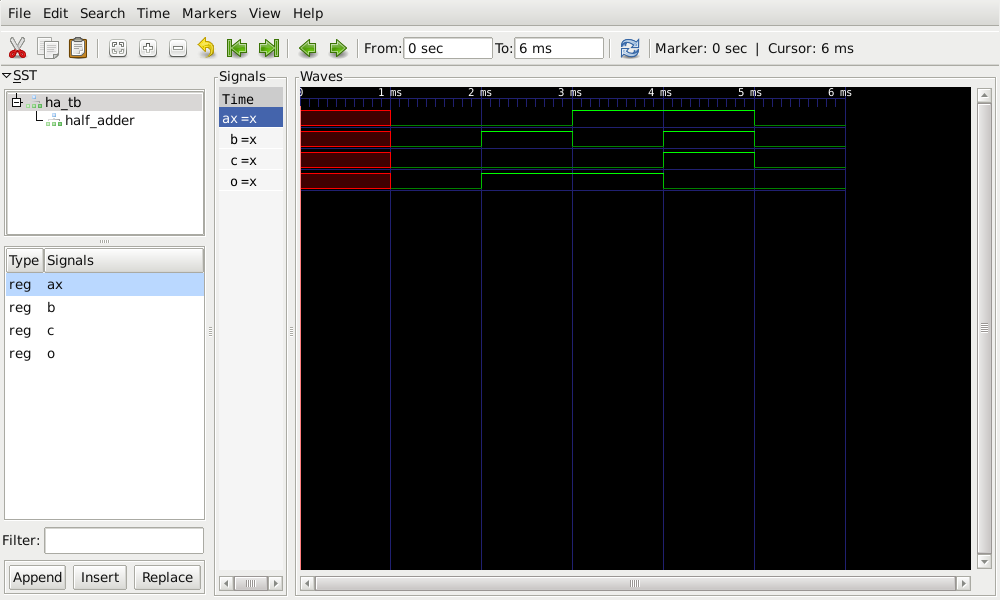Image resolution: width=1000 pixels, height=600 pixels.
Task: Click waves scrollbar left arrow
Action: pos(307,583)
